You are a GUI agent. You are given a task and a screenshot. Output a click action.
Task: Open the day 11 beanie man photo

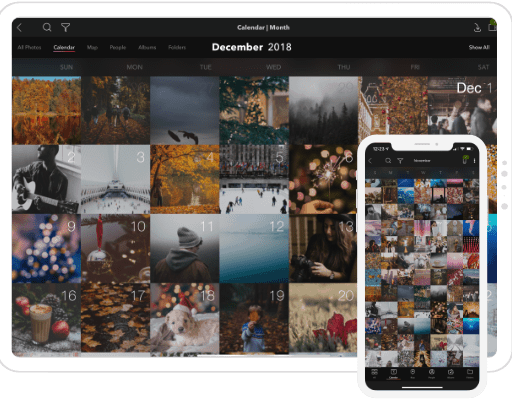[x=185, y=248]
